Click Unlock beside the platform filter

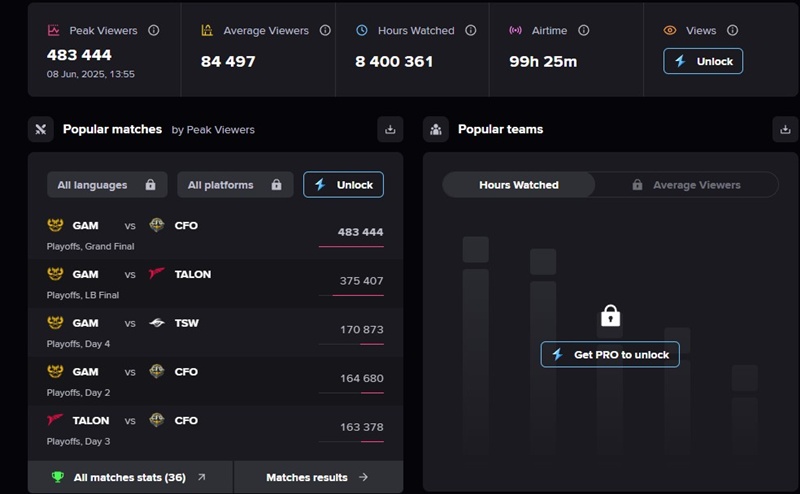click(x=343, y=185)
